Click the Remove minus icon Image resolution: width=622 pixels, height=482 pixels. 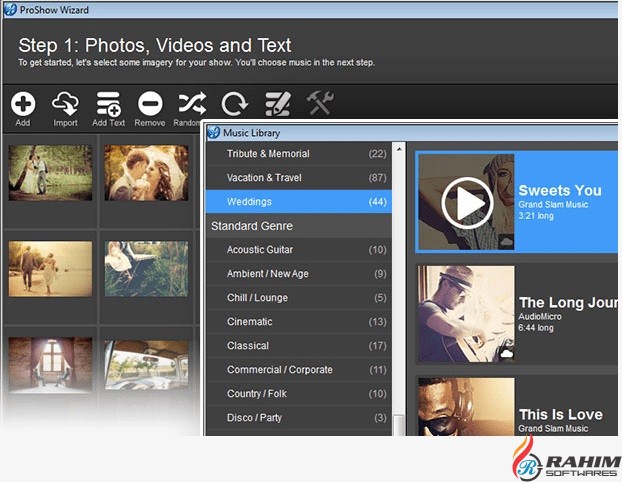(x=150, y=103)
